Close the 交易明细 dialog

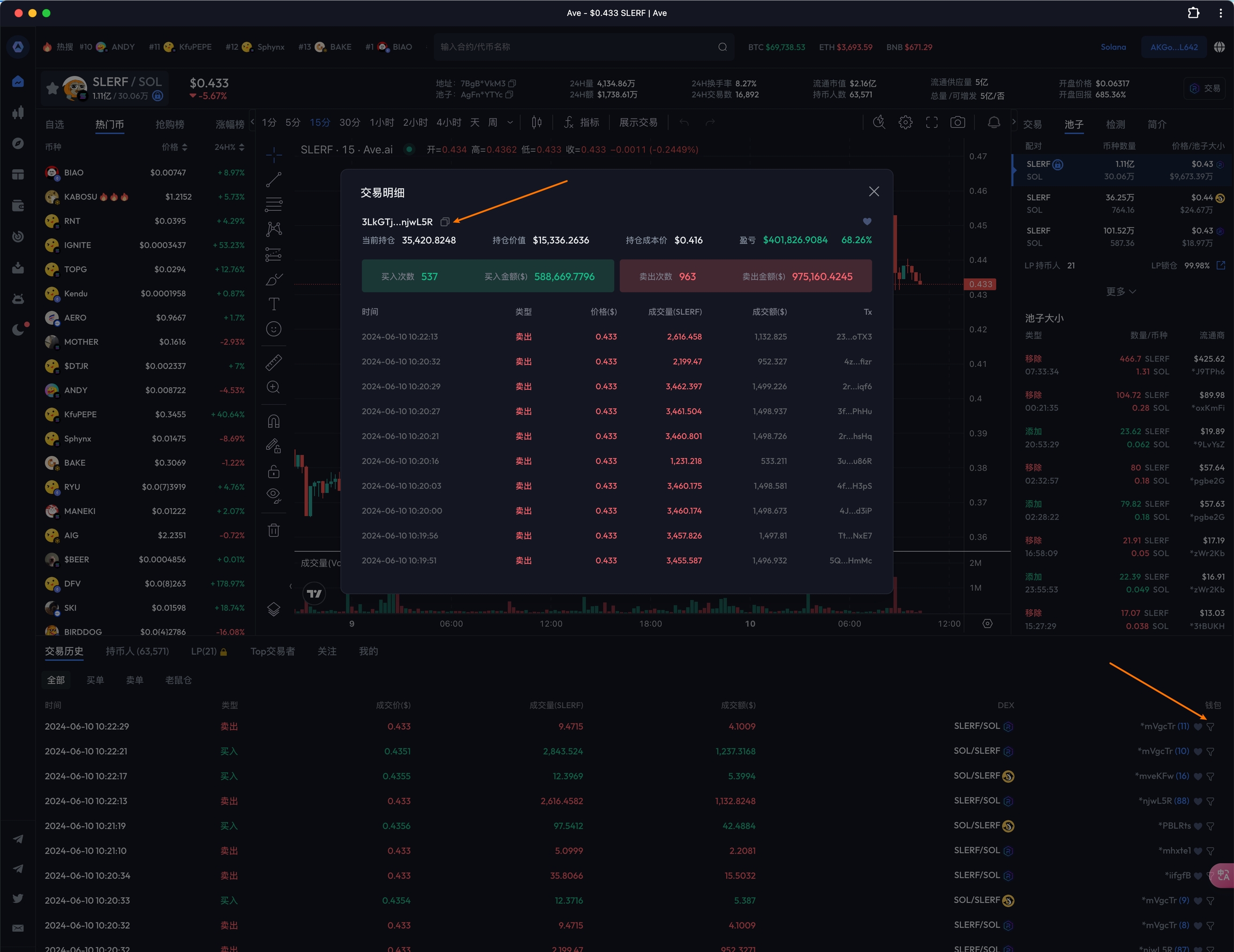point(874,192)
